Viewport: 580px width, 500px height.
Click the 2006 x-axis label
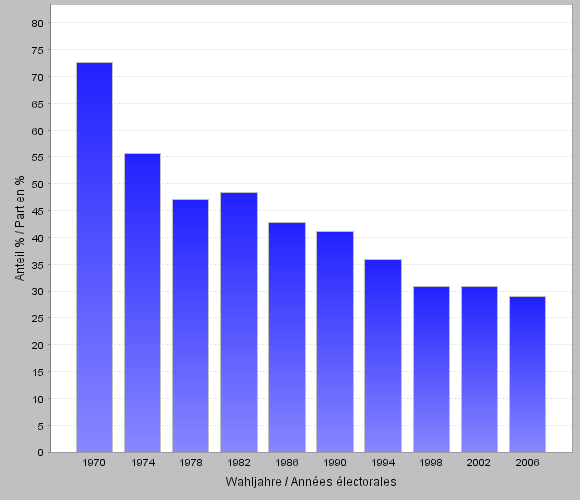(527, 463)
